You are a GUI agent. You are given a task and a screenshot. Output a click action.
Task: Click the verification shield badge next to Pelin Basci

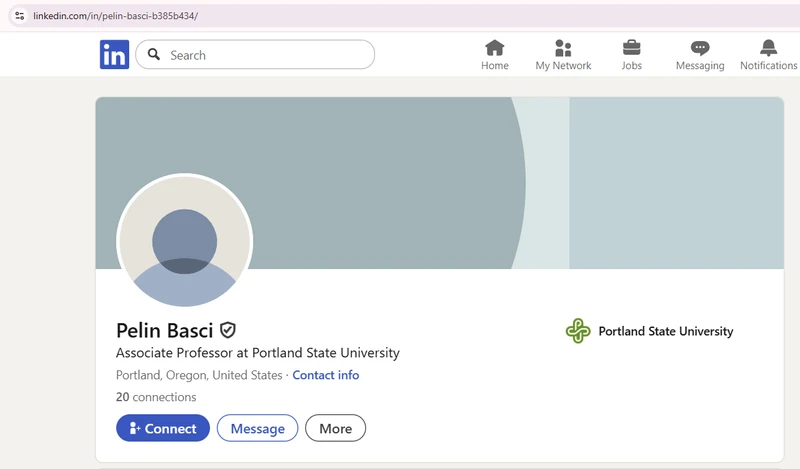228,330
